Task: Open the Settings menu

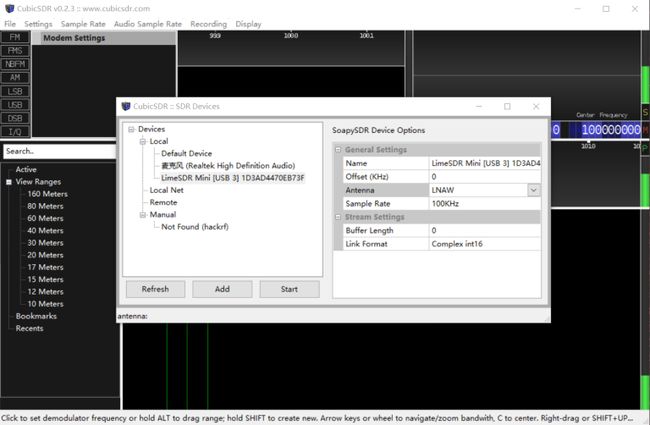Action: 38,24
